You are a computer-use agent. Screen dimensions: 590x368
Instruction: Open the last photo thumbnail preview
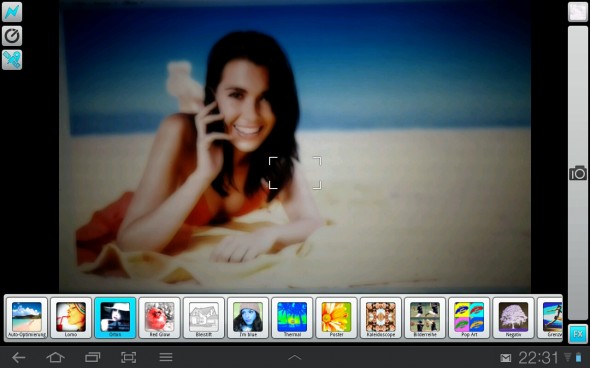pyautogui.click(x=577, y=12)
